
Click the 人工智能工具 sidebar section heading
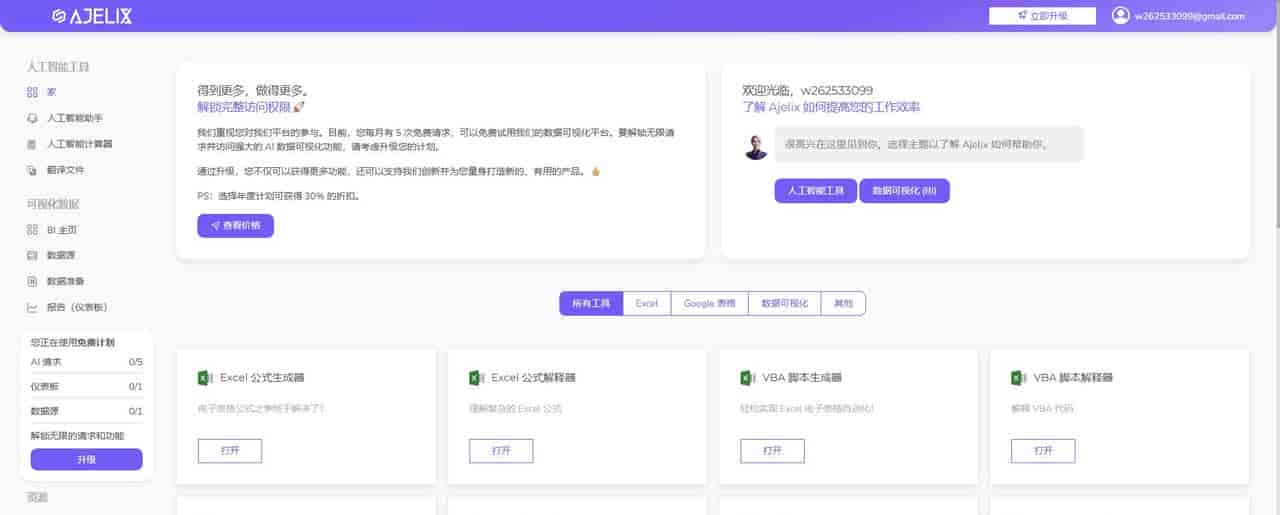click(x=58, y=67)
